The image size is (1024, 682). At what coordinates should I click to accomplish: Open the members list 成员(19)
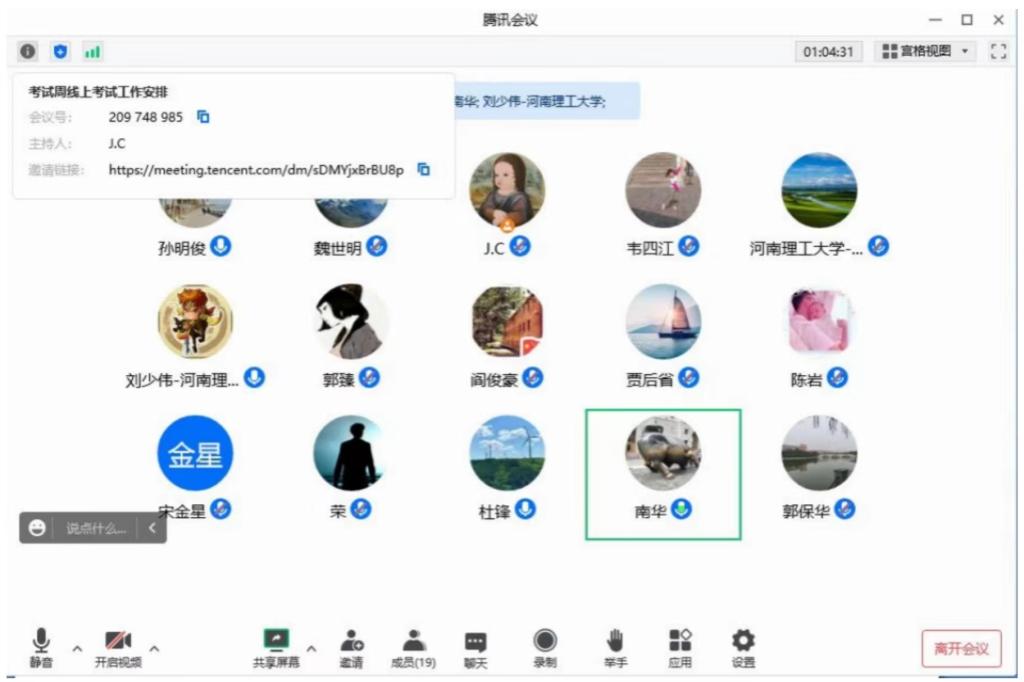pos(413,648)
